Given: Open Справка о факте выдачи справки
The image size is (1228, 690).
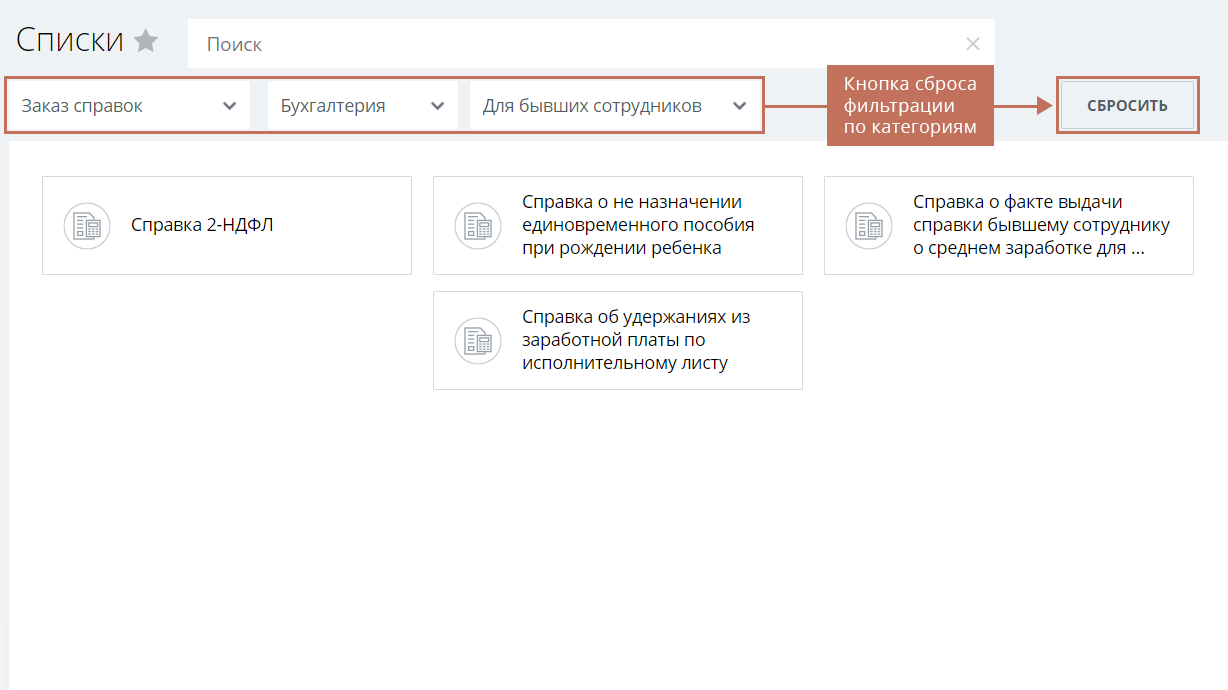Looking at the screenshot, I should (1040, 226).
